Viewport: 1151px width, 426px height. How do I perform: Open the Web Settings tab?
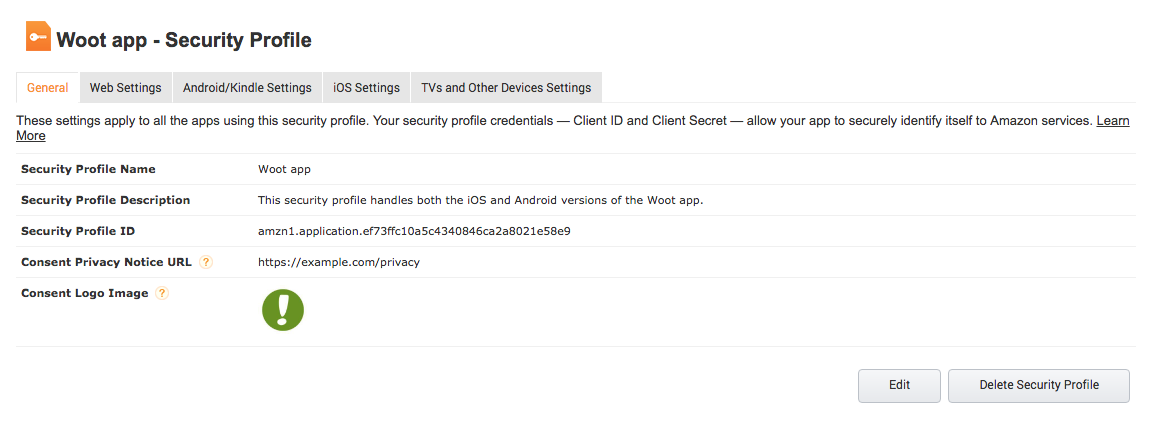point(125,88)
